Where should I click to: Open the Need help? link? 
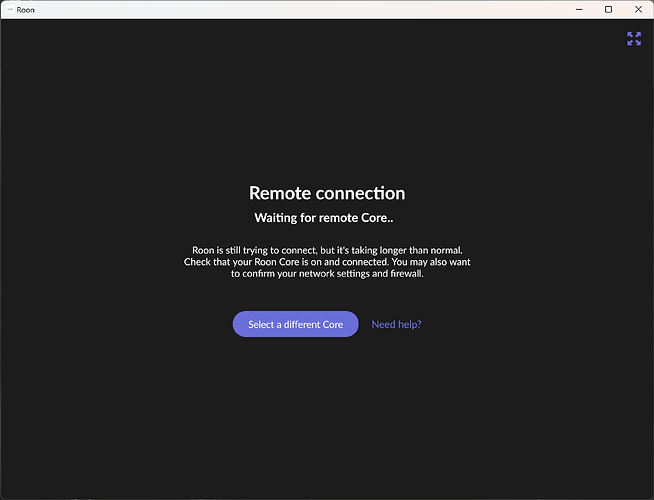[396, 324]
